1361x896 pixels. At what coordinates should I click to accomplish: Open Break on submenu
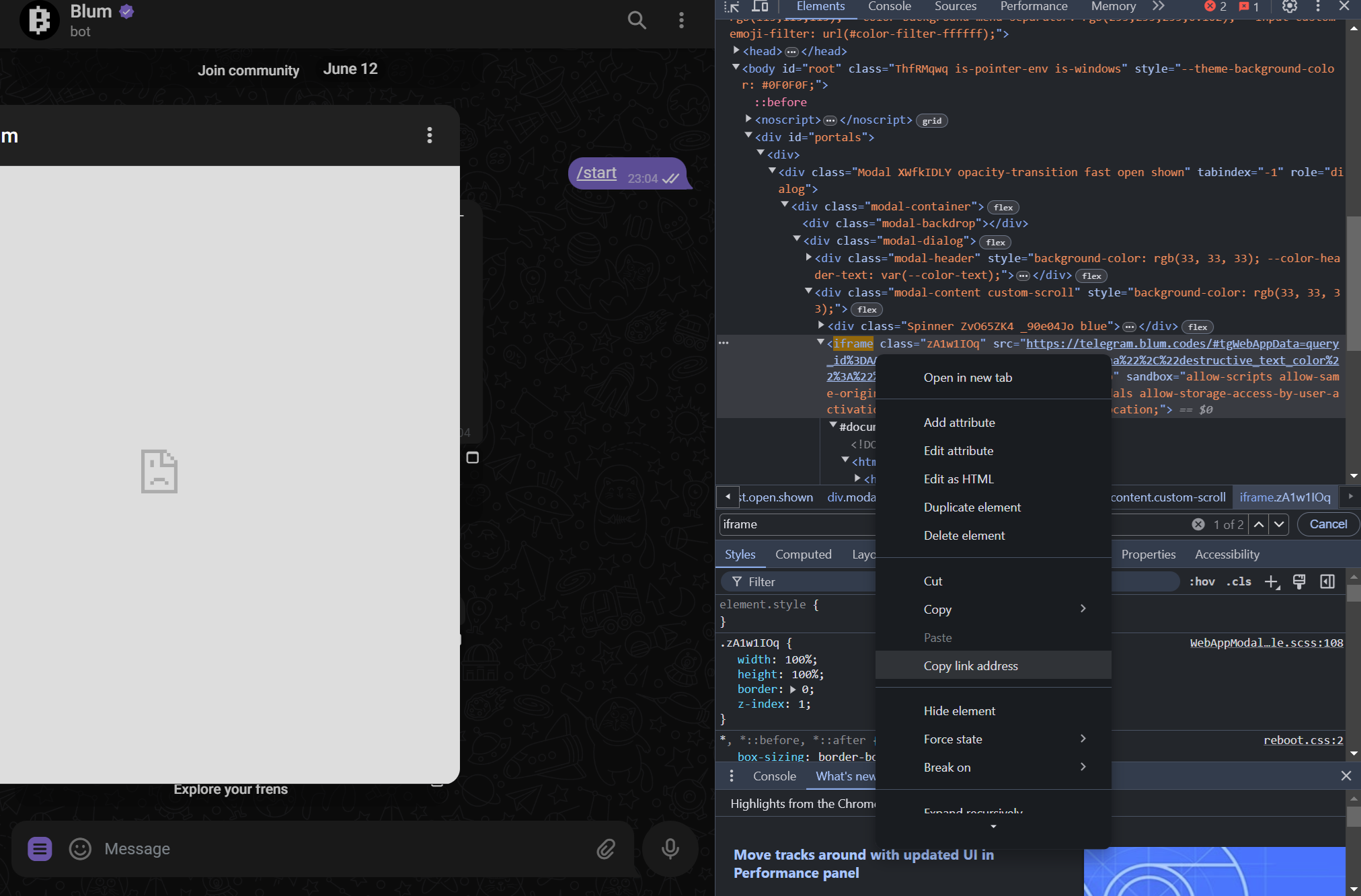[993, 767]
